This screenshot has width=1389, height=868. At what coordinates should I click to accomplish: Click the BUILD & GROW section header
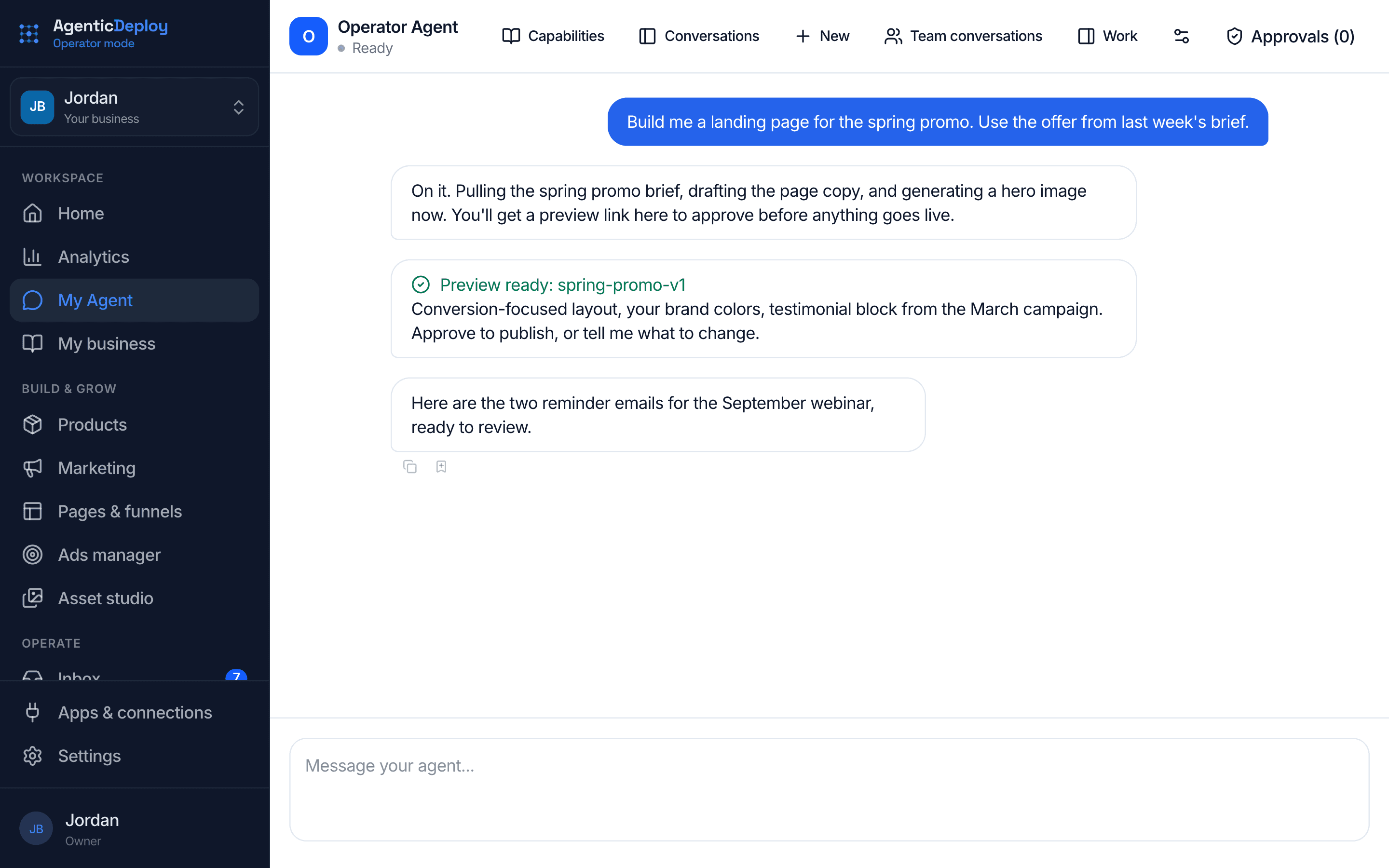[x=69, y=389]
